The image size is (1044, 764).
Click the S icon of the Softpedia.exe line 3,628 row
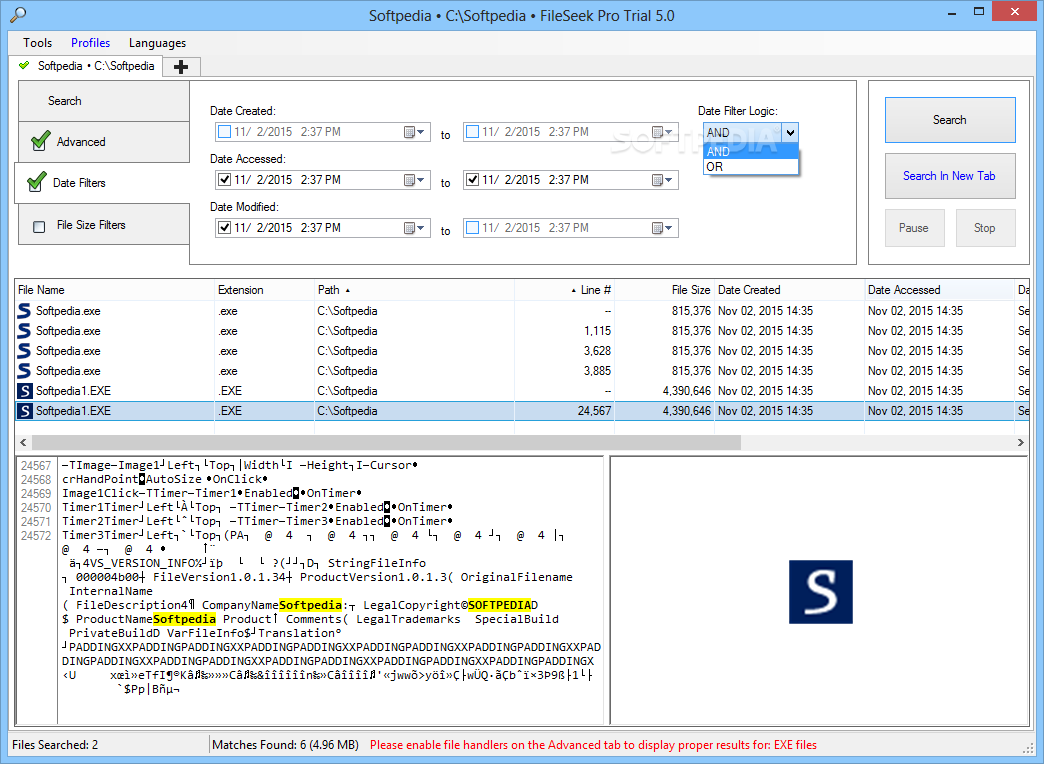(24, 350)
